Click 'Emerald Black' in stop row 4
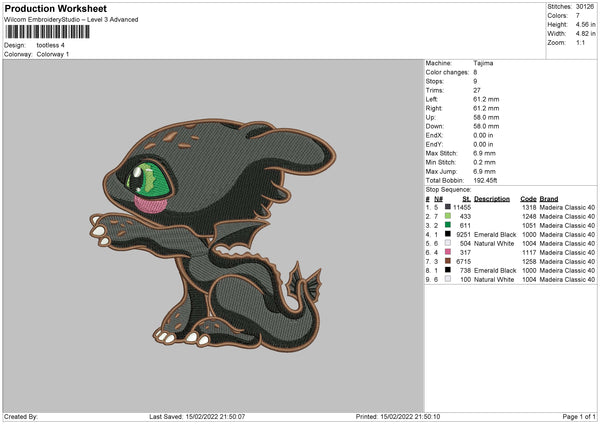Screen dimensions: 600x424 tap(495, 234)
